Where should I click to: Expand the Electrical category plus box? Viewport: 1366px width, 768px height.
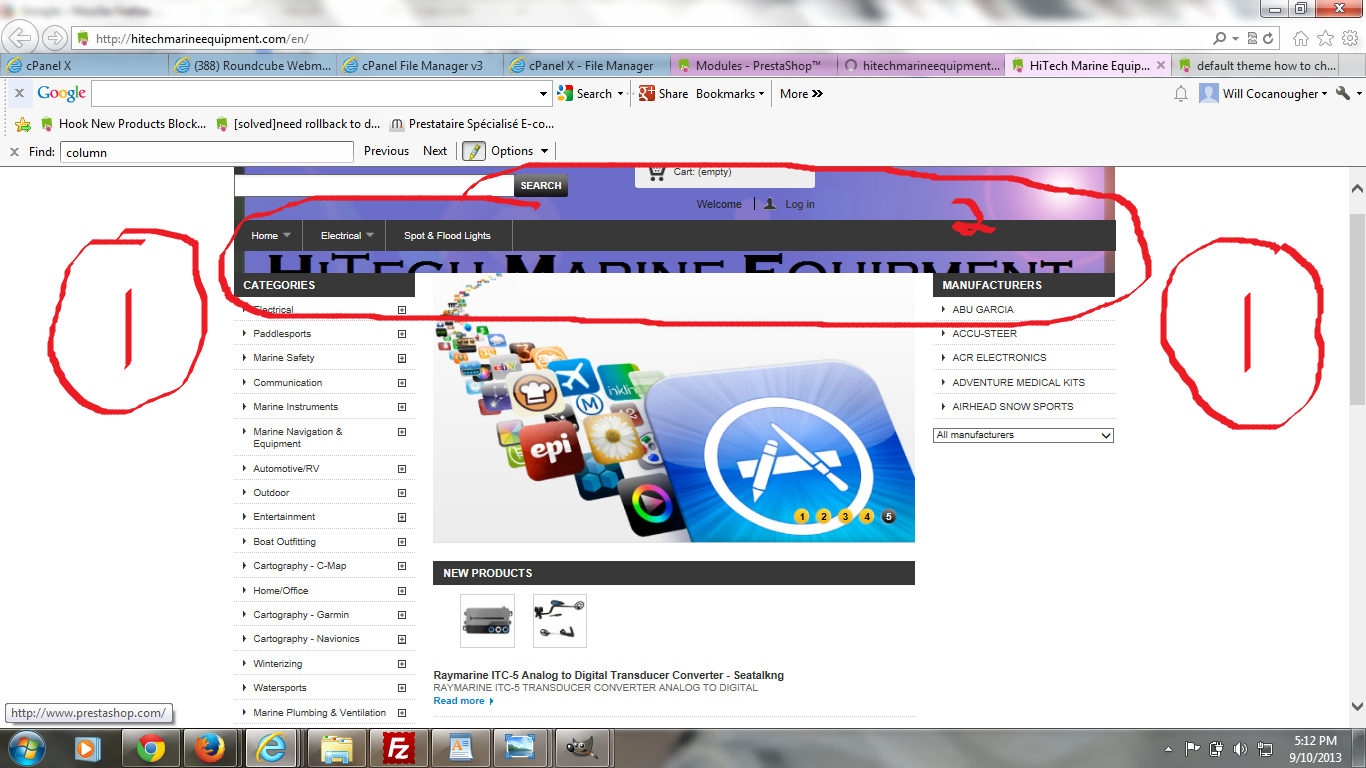(x=402, y=310)
